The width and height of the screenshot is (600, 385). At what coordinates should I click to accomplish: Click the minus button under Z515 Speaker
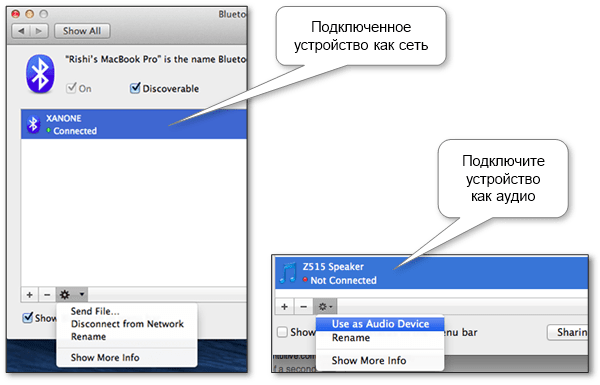point(303,307)
